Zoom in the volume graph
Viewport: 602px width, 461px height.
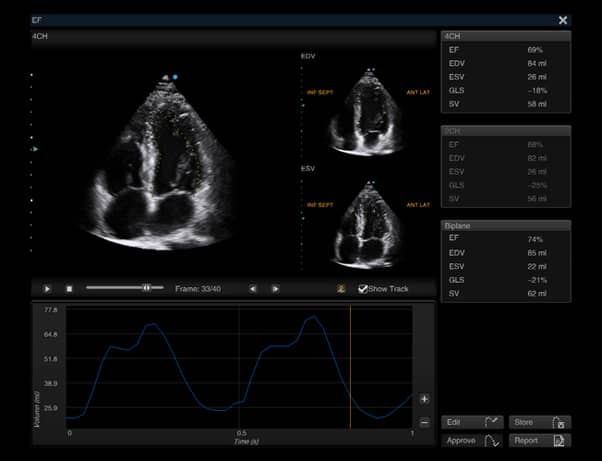click(424, 400)
